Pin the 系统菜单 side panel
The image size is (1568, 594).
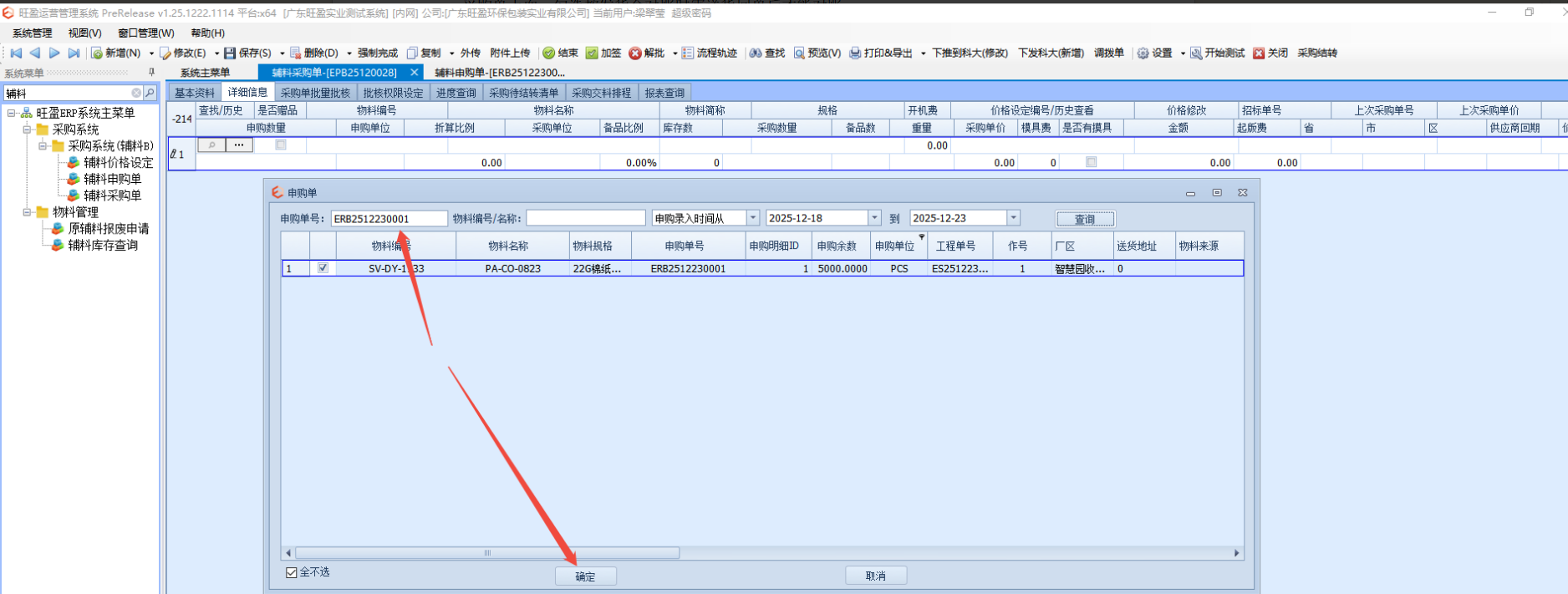pyautogui.click(x=151, y=73)
